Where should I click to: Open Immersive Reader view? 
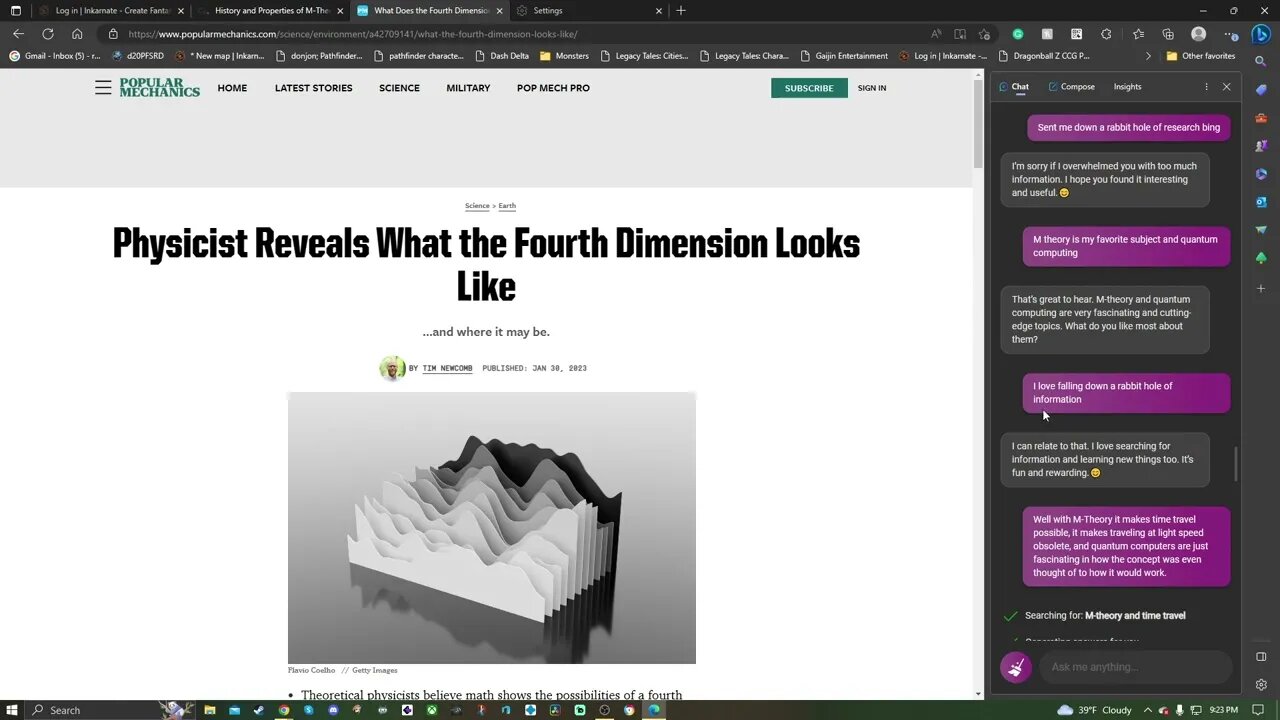pyautogui.click(x=960, y=34)
